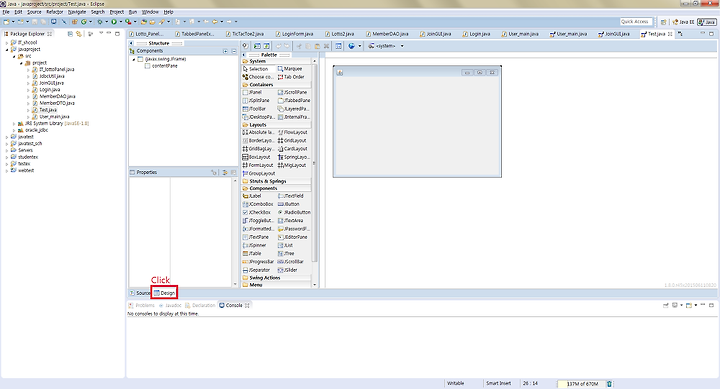This screenshot has width=720, height=389.
Task: Open the File menu
Action: tap(6, 12)
